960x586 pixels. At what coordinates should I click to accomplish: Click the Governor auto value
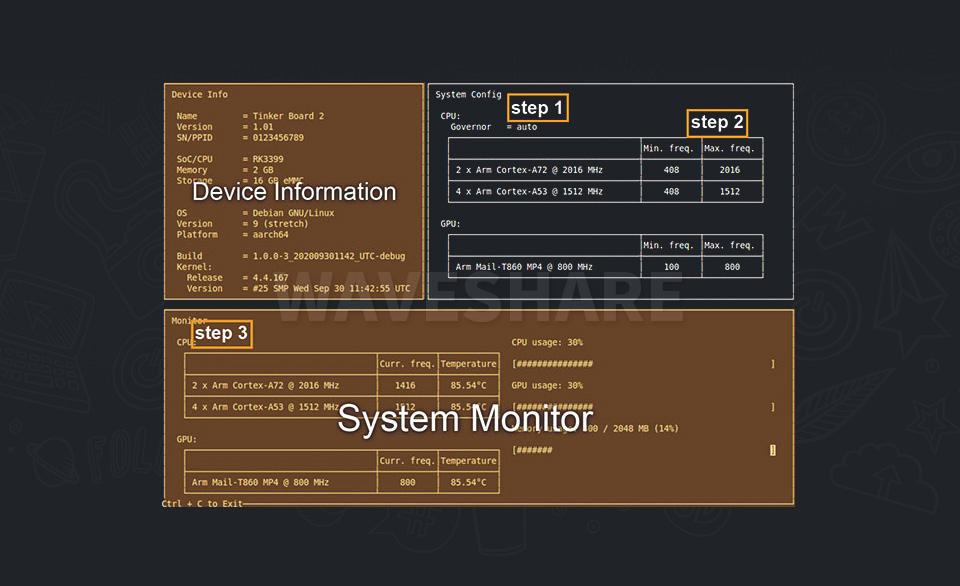point(526,127)
